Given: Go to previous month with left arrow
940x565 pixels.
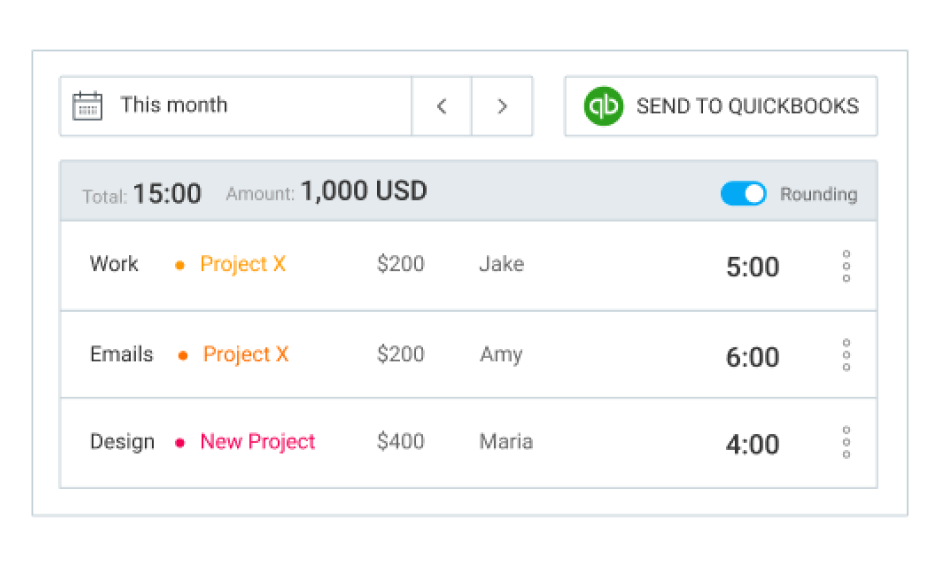Looking at the screenshot, I should click(442, 106).
